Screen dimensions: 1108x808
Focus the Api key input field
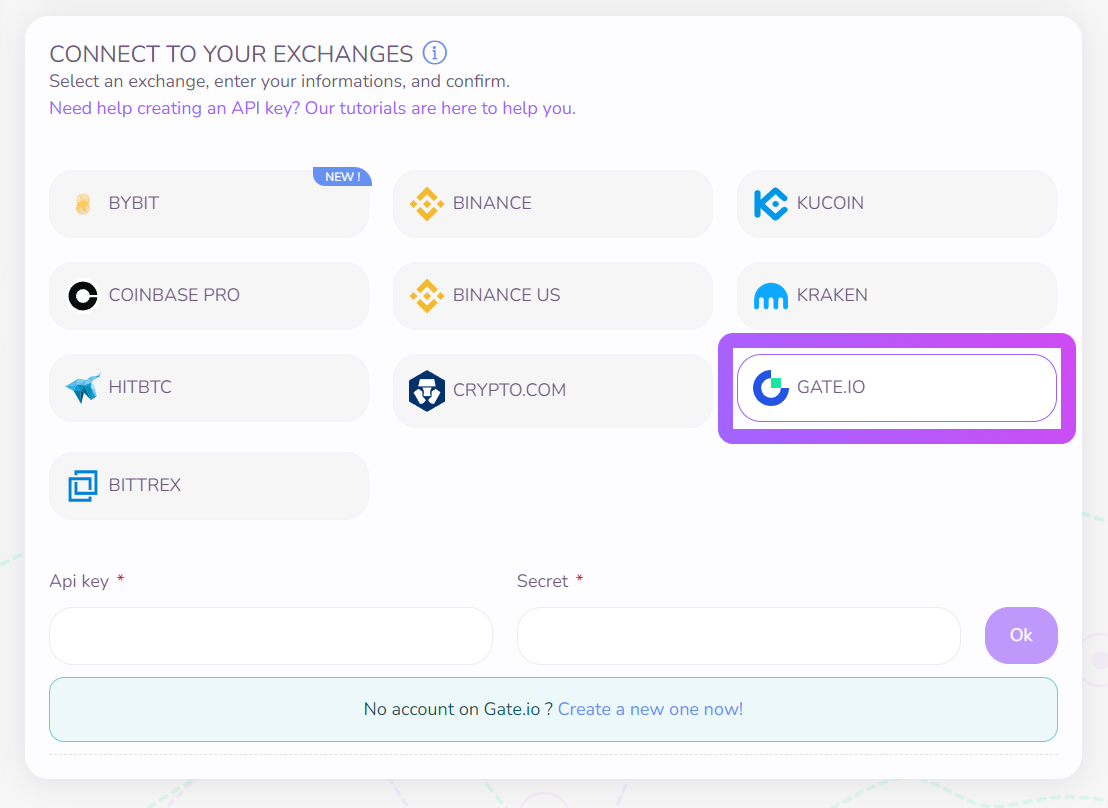pos(271,636)
